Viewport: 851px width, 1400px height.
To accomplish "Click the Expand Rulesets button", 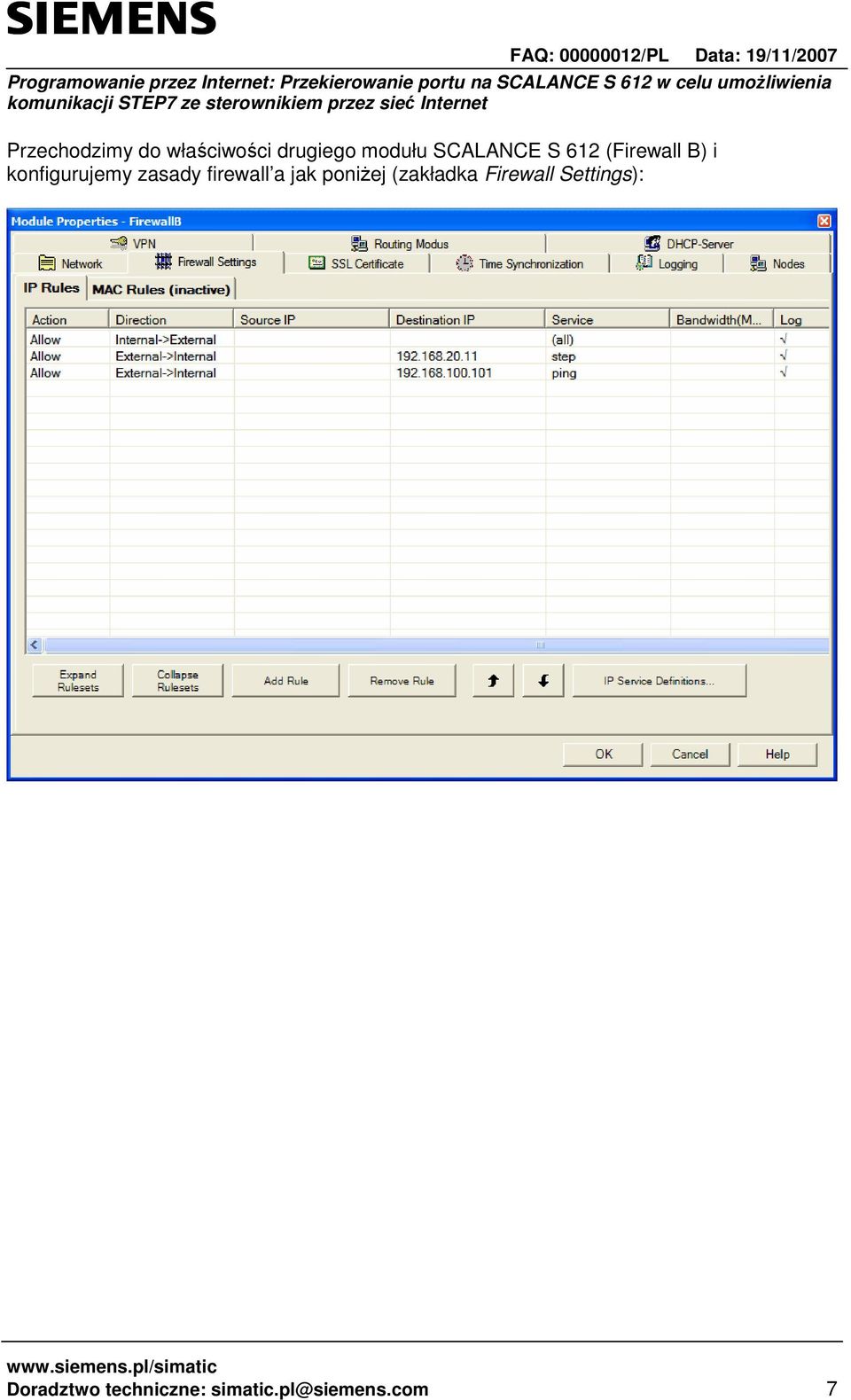I will [x=78, y=681].
